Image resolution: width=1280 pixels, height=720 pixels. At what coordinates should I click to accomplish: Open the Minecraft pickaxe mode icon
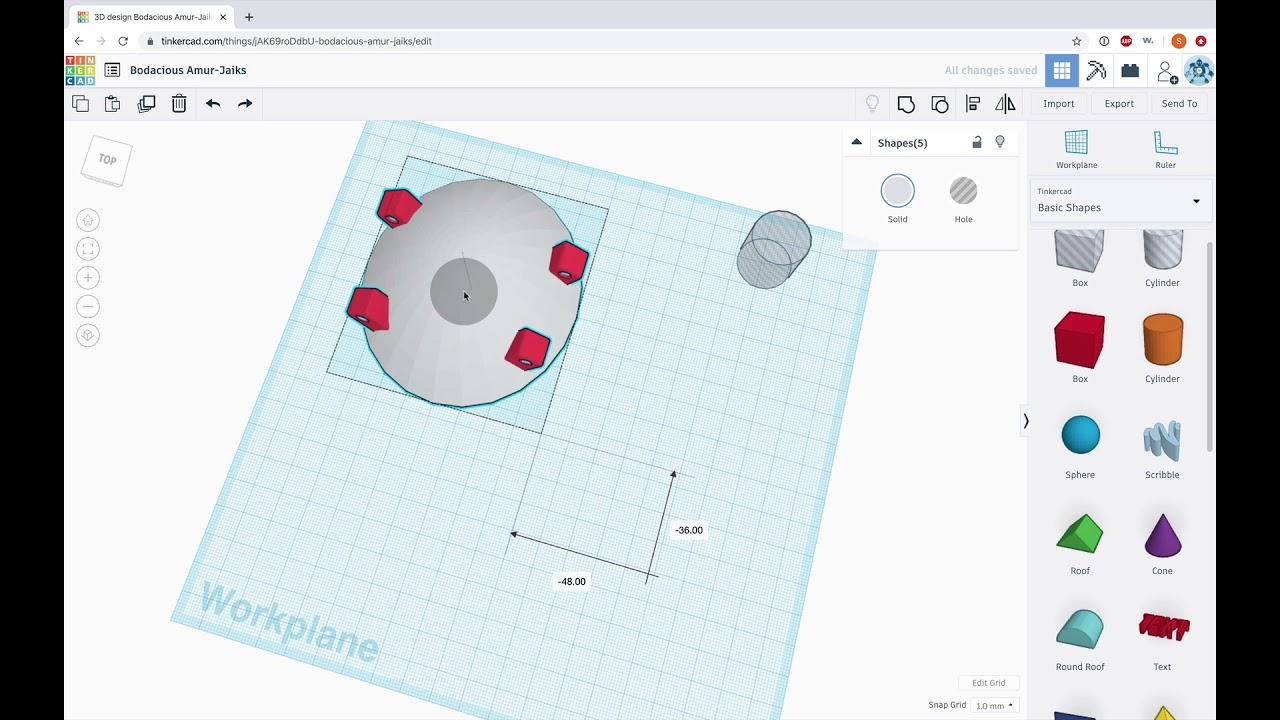point(1096,71)
